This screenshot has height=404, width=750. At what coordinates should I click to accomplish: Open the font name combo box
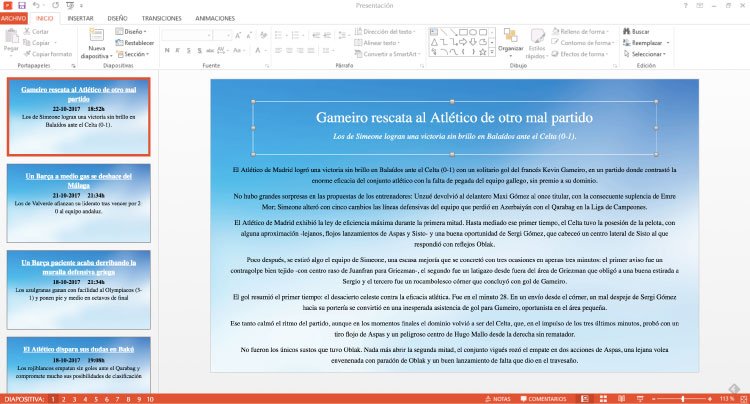coord(187,36)
